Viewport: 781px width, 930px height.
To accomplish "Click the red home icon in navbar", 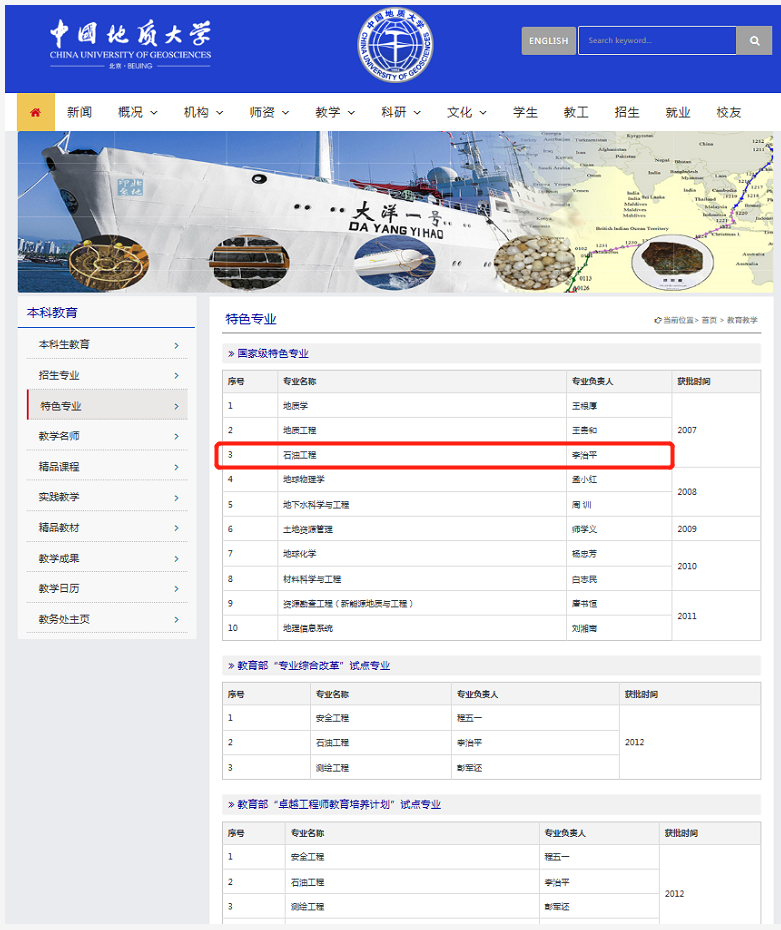I will tap(36, 113).
